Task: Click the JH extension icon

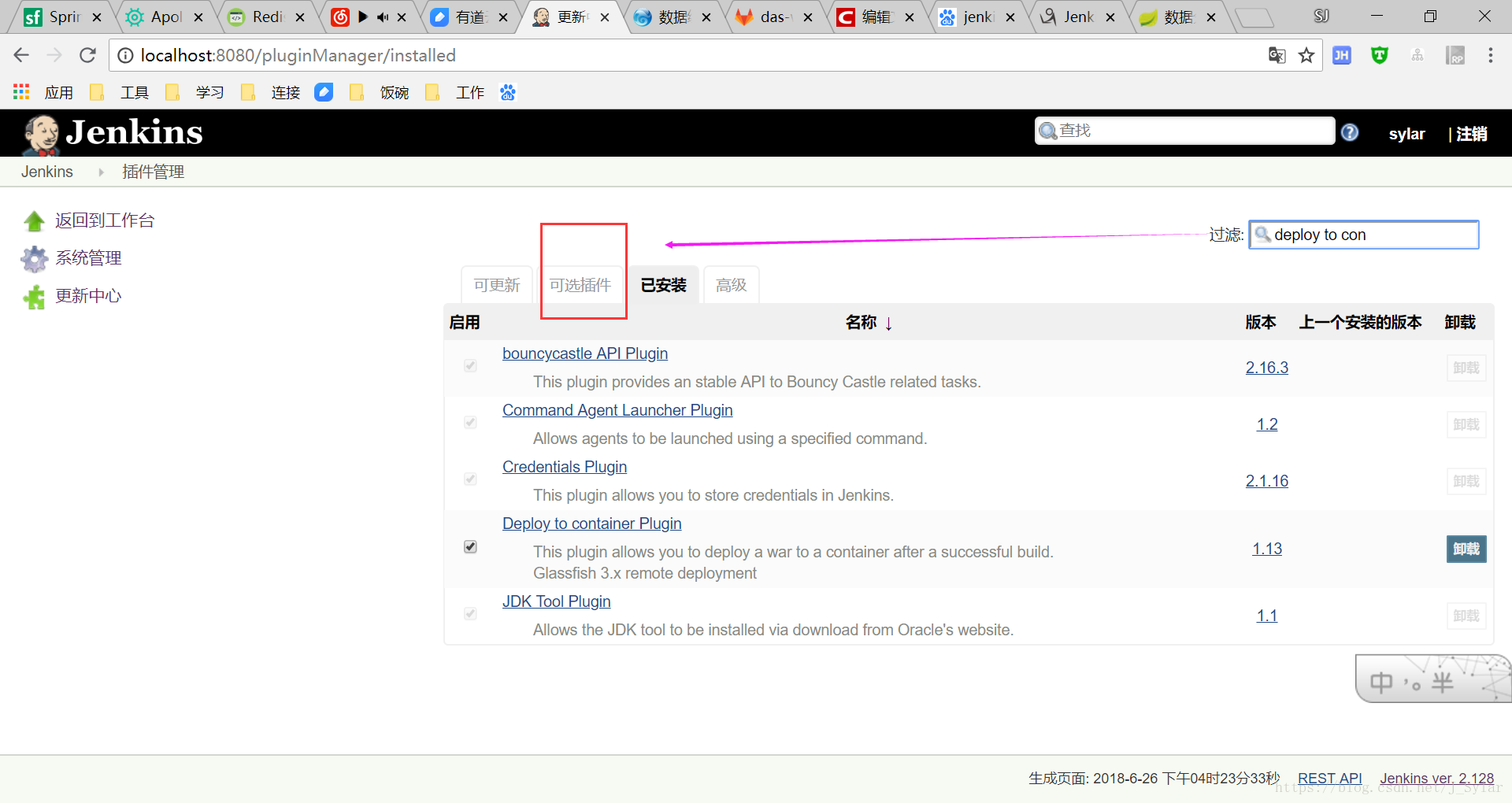Action: [1342, 55]
